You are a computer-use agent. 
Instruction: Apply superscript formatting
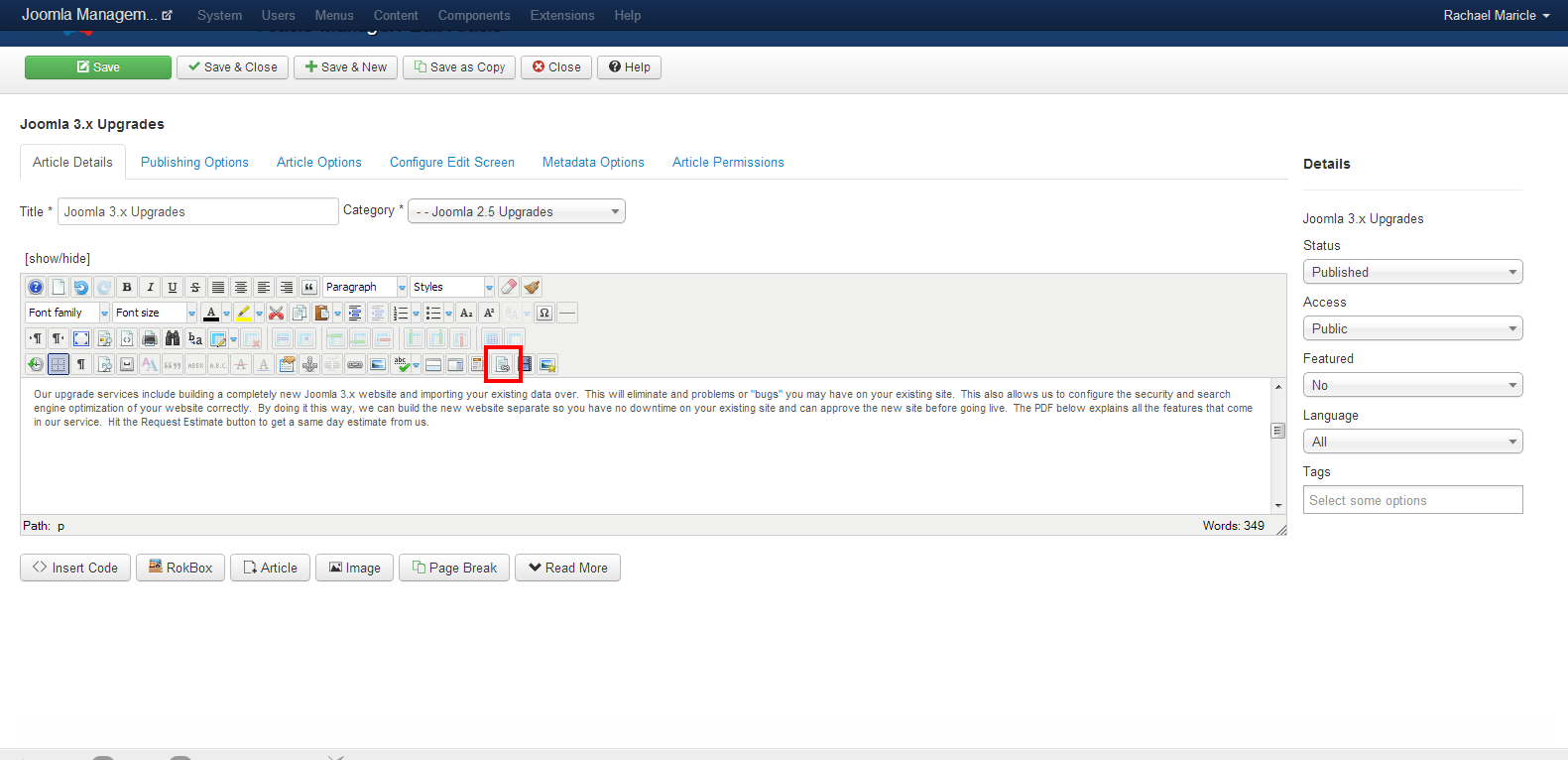(489, 313)
